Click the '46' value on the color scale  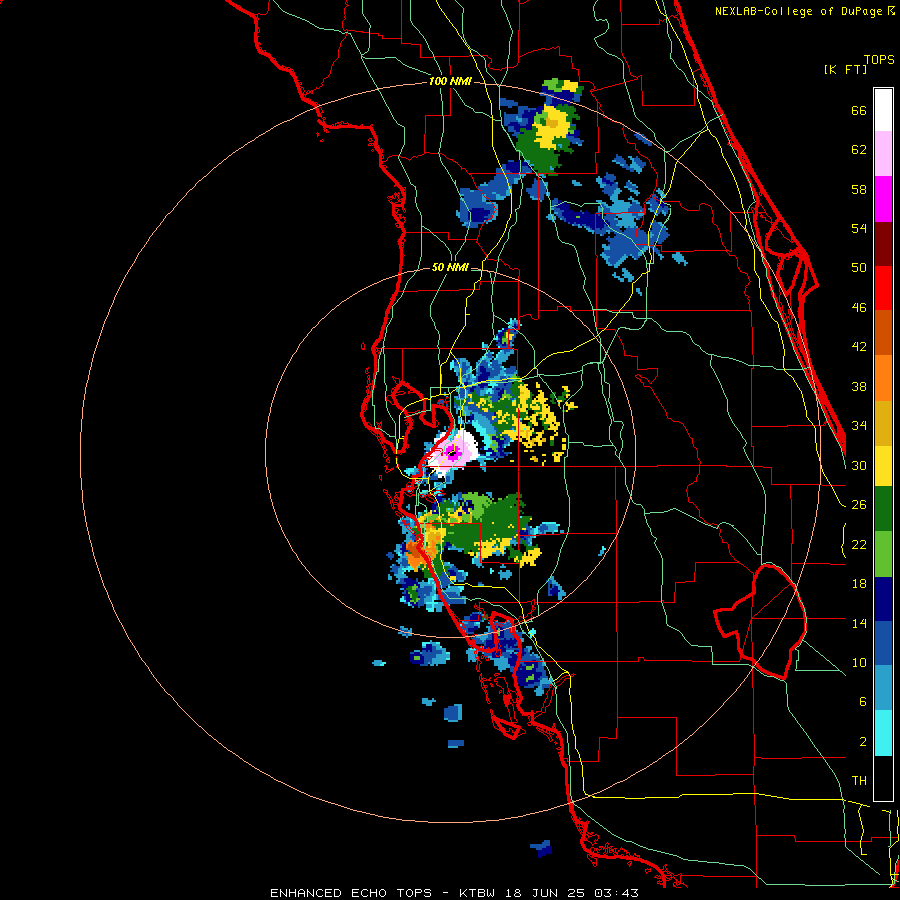point(859,308)
